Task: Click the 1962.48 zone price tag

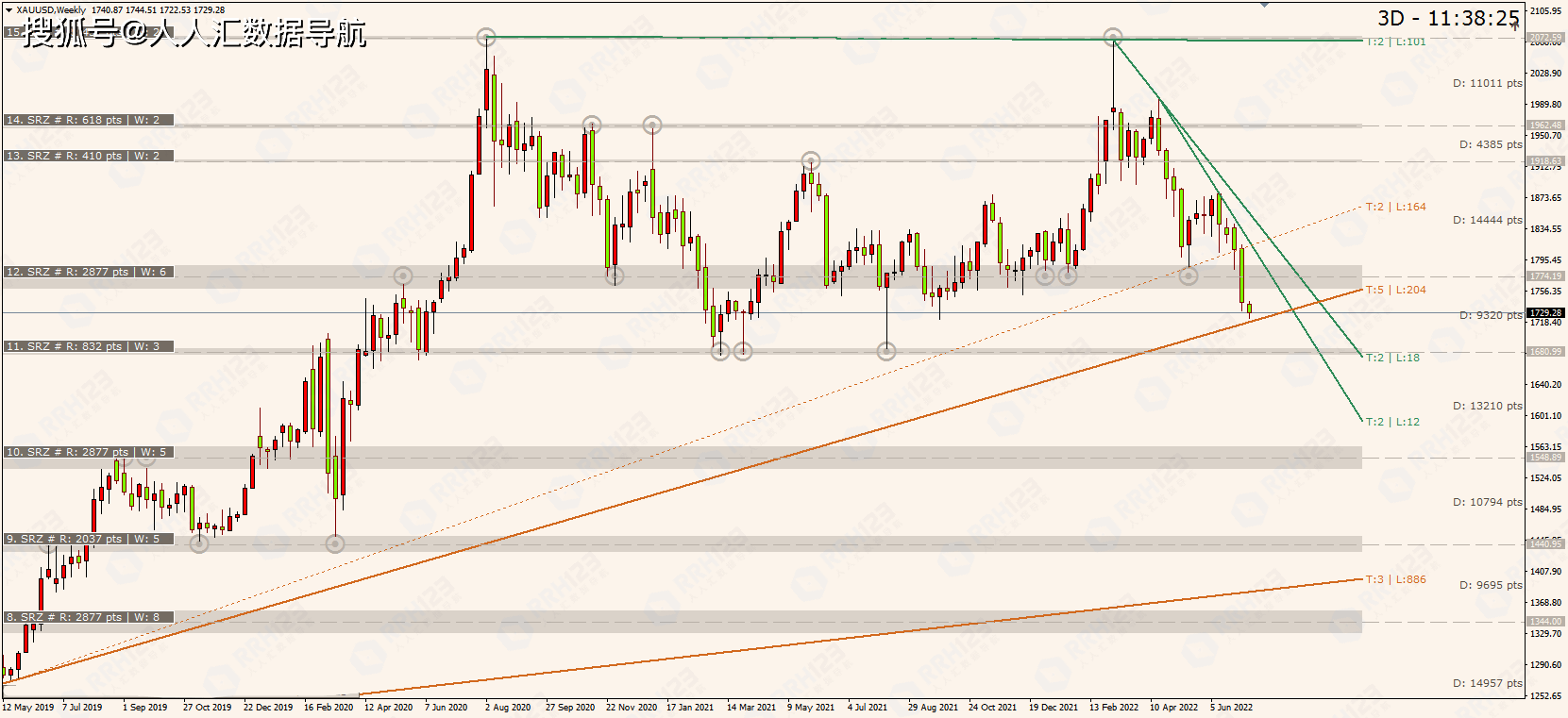Action: (x=1545, y=125)
